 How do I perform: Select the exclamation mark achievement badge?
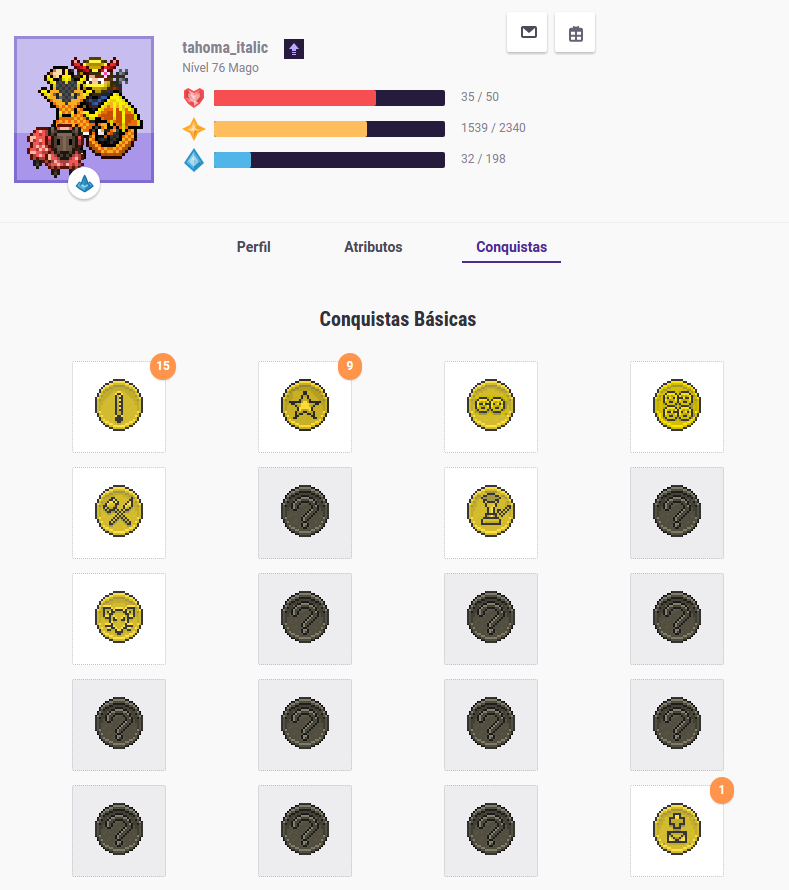119,407
